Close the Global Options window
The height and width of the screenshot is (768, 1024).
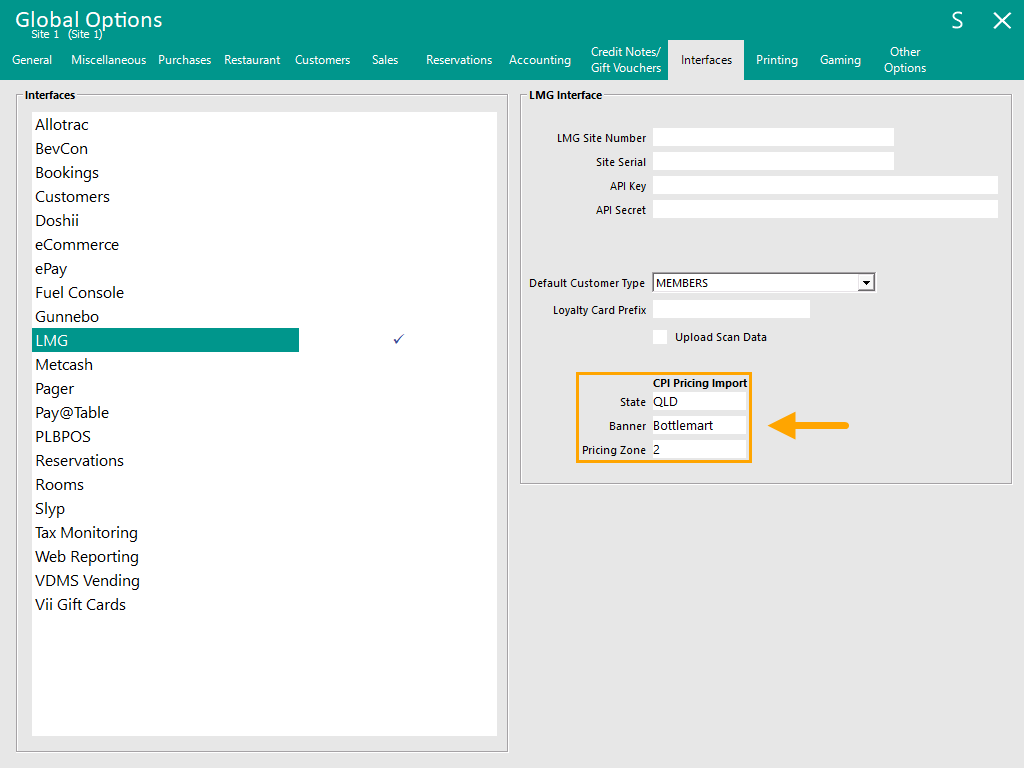[x=1001, y=21]
